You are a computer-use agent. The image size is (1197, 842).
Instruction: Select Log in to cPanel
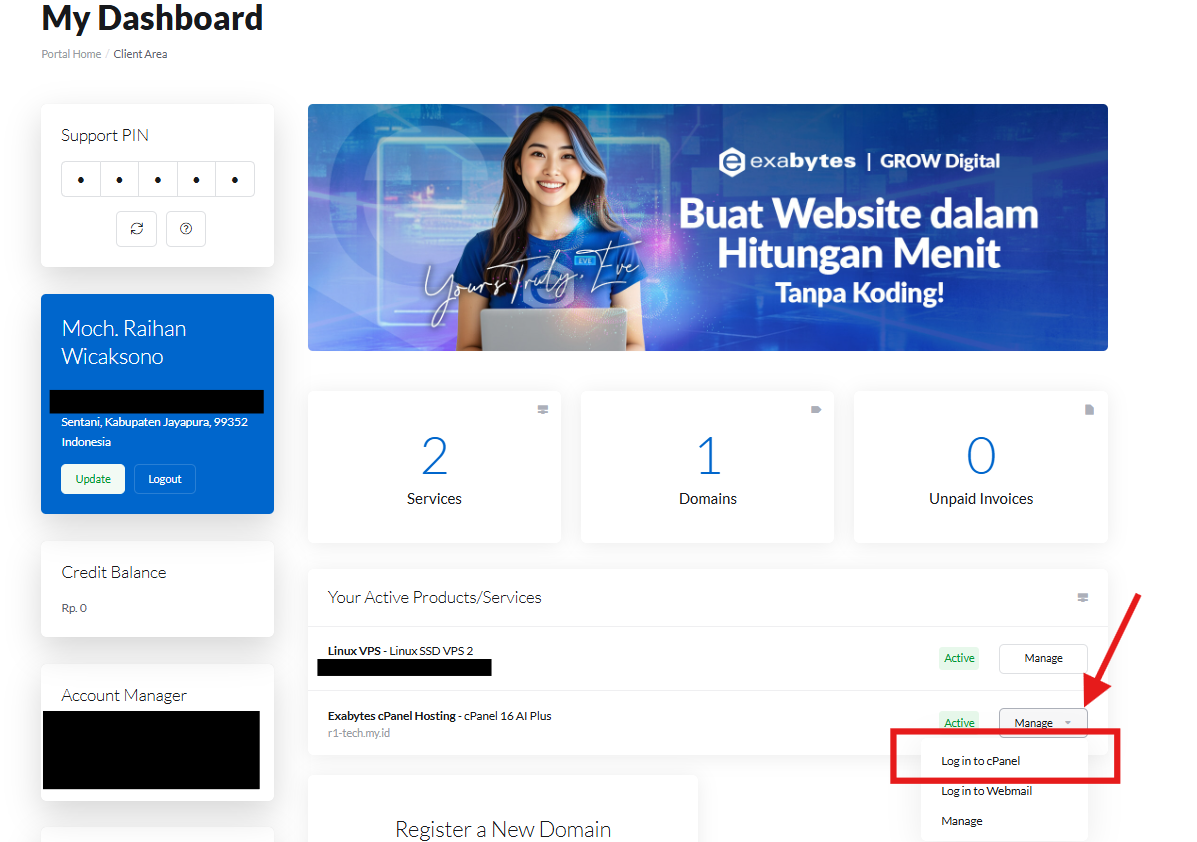[980, 761]
